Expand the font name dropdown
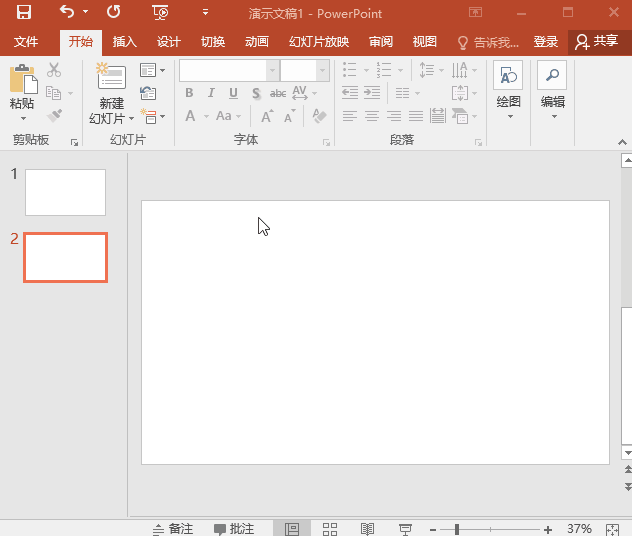This screenshot has height=536, width=632. 272,70
